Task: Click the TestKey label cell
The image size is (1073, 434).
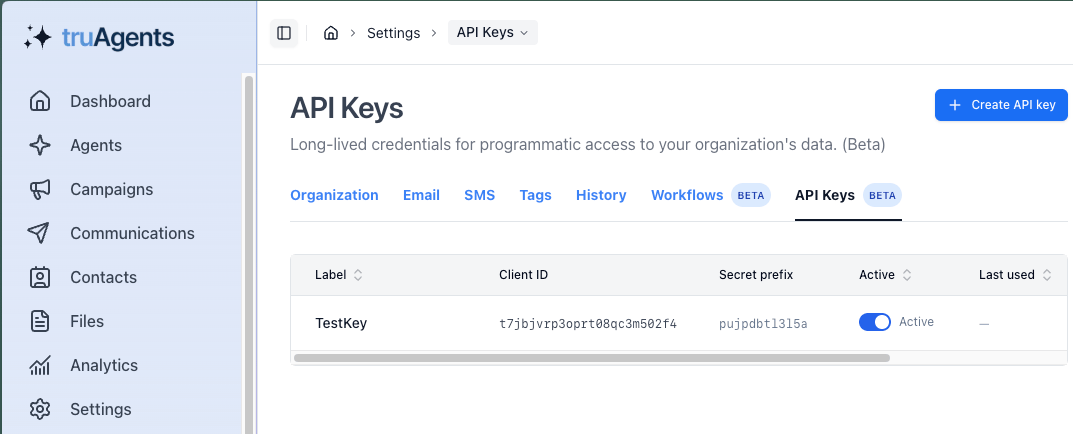Action: click(341, 323)
